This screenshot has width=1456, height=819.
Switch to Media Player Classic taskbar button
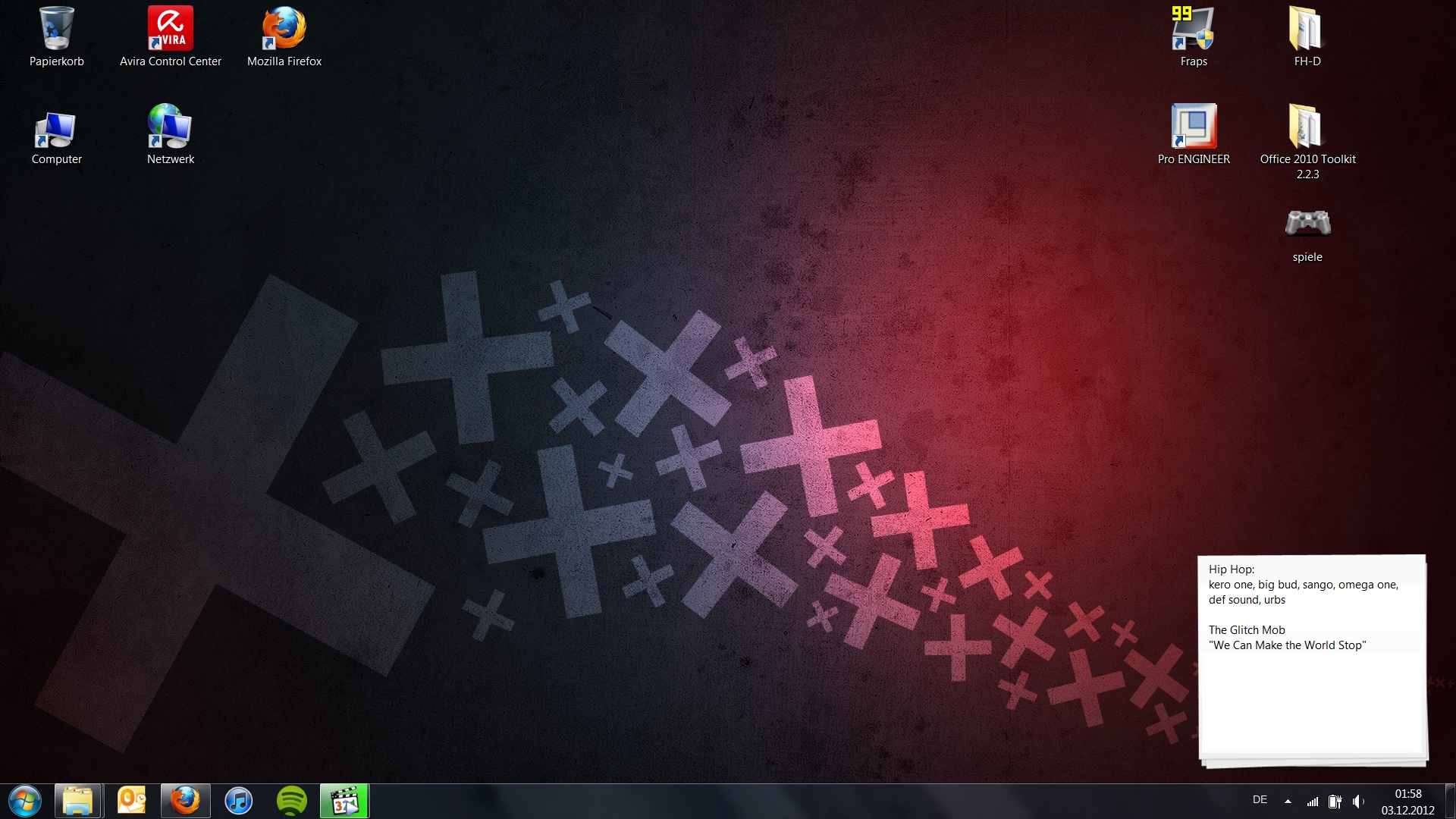click(x=344, y=801)
